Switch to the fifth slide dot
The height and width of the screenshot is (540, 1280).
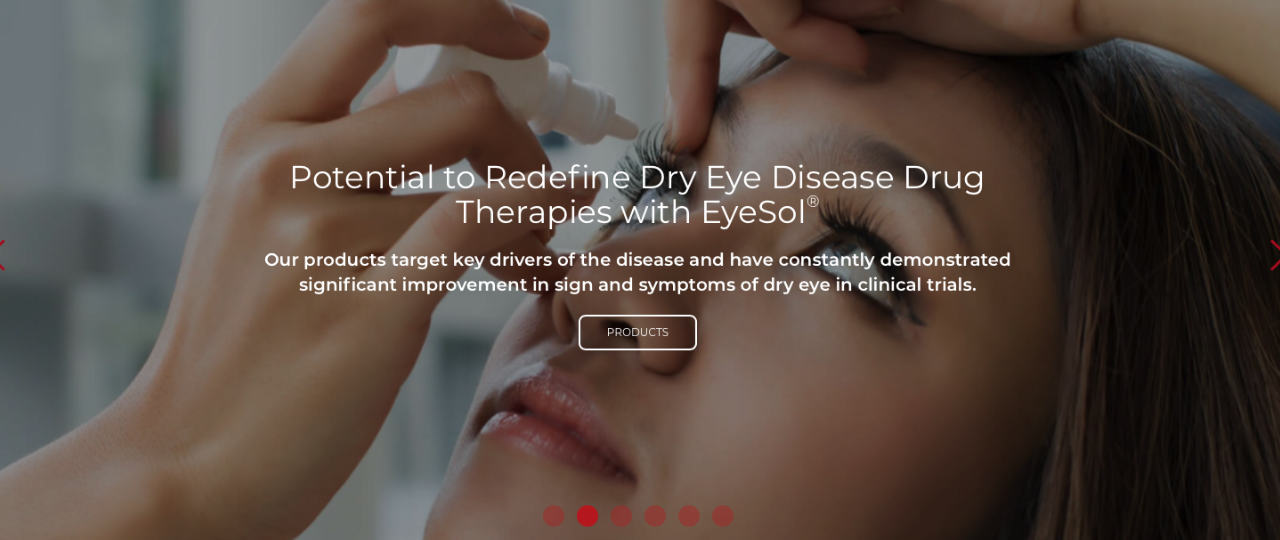[x=689, y=516]
